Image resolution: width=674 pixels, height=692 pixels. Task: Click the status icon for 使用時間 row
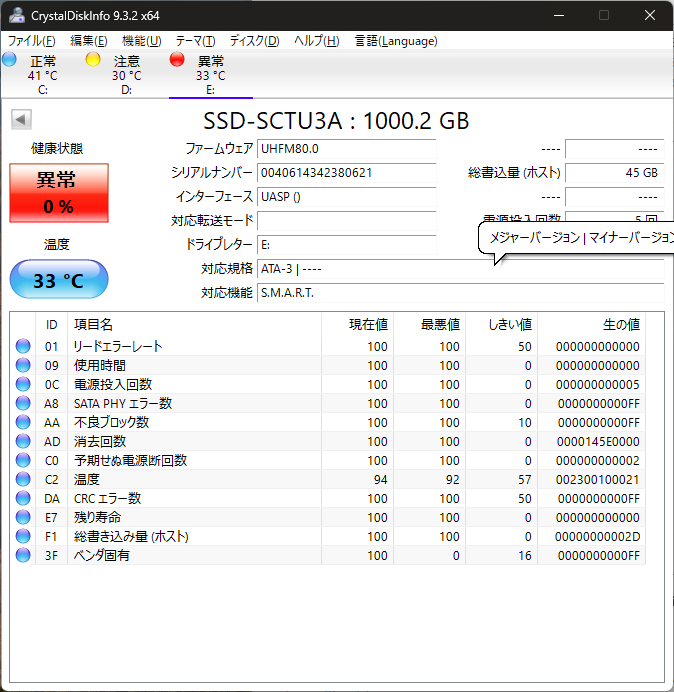(x=23, y=365)
